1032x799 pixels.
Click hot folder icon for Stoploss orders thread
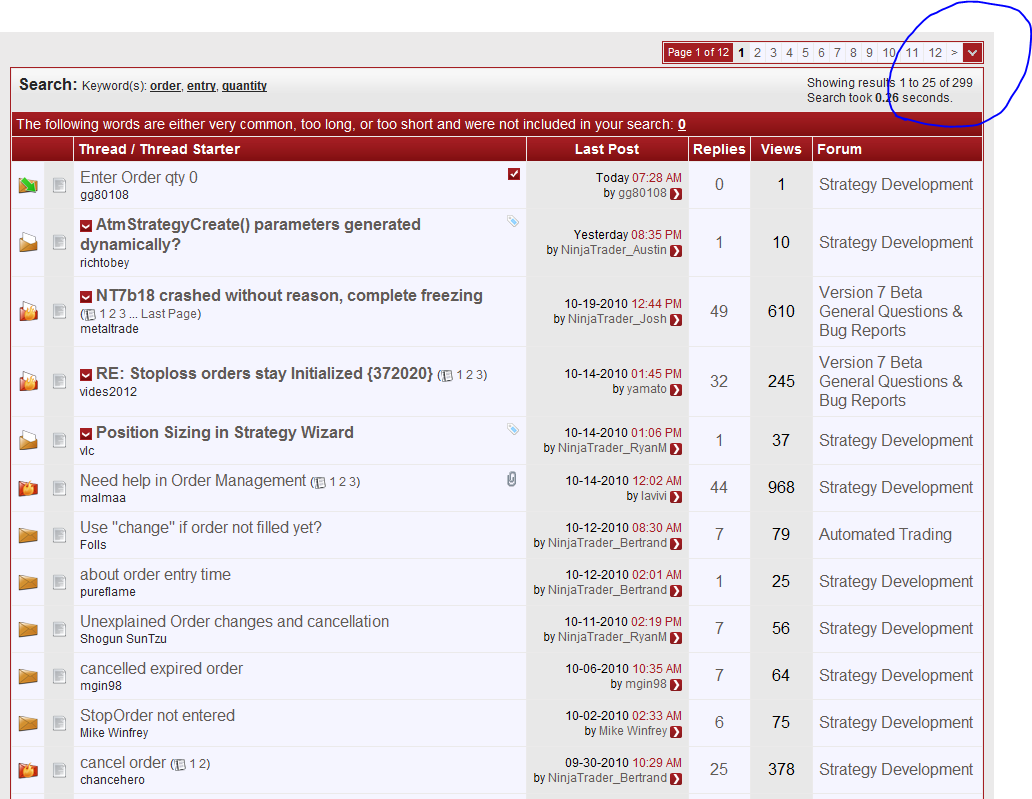click(28, 381)
